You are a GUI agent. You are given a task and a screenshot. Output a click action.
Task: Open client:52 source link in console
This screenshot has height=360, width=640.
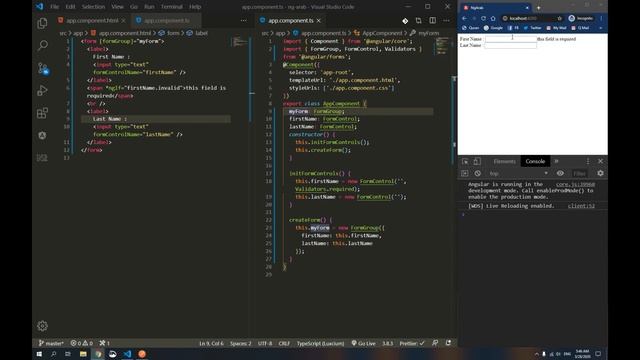[581, 206]
